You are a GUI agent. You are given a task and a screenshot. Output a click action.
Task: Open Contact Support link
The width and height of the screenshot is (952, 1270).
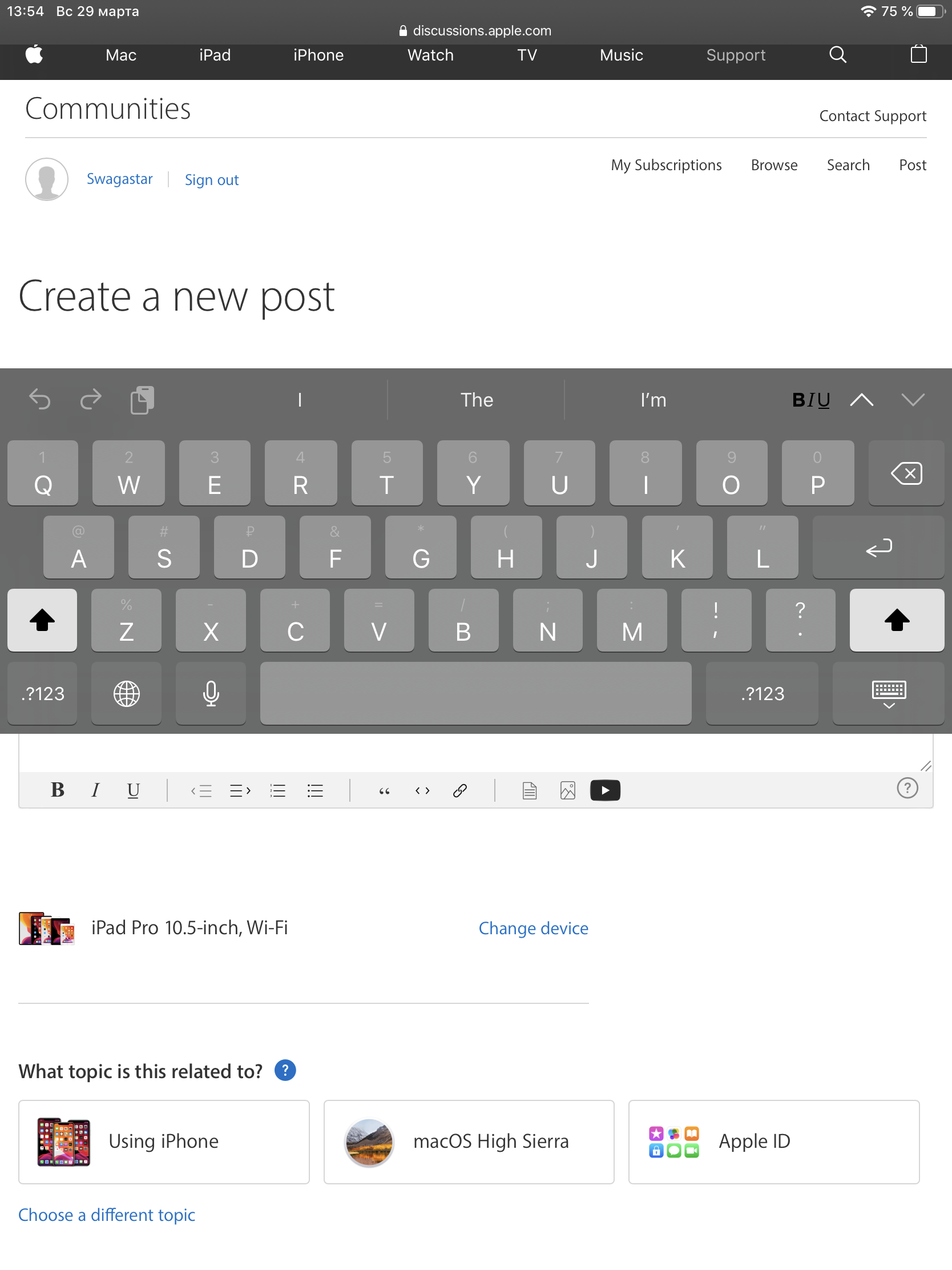click(872, 116)
